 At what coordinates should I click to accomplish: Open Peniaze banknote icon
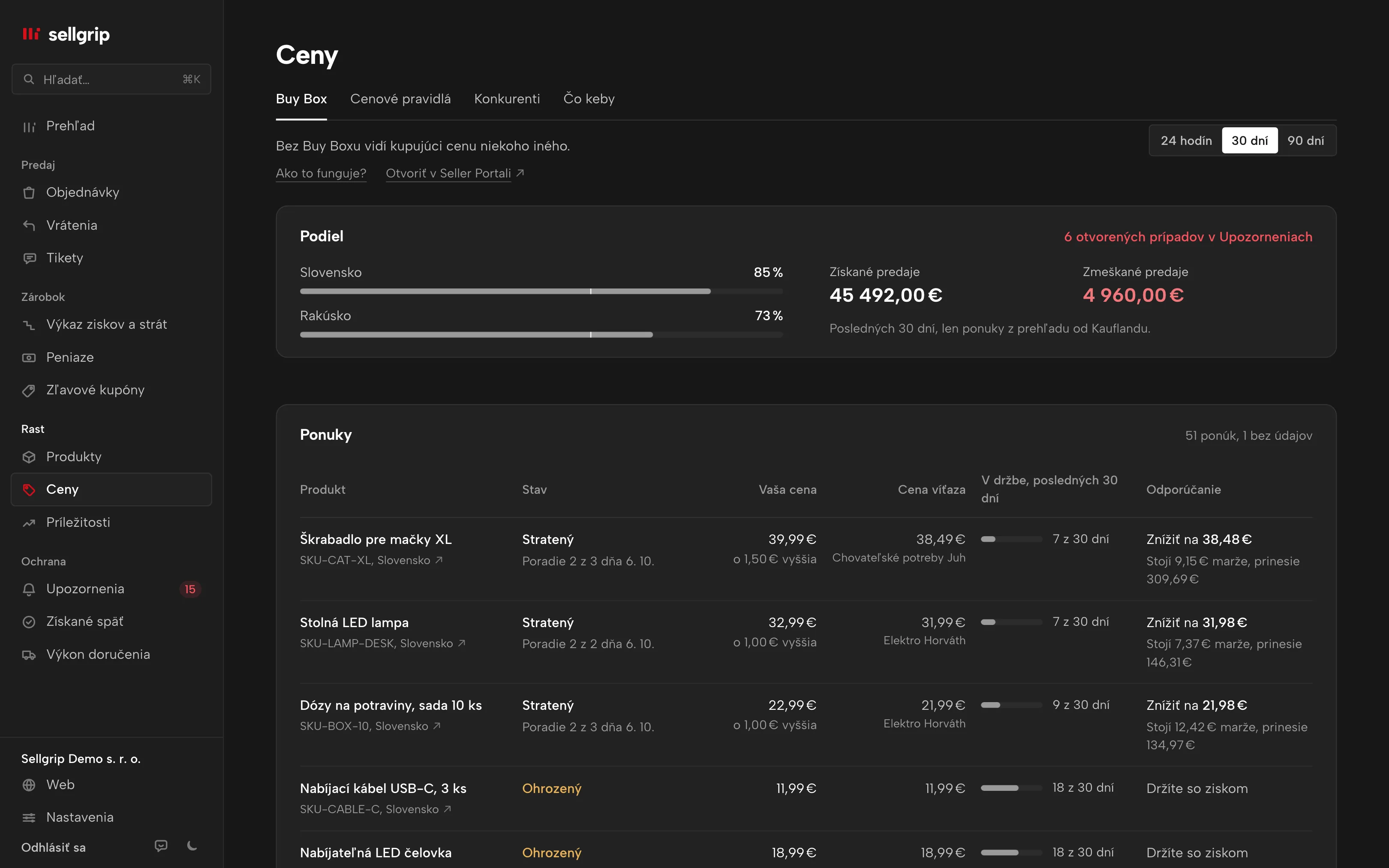click(x=29, y=357)
